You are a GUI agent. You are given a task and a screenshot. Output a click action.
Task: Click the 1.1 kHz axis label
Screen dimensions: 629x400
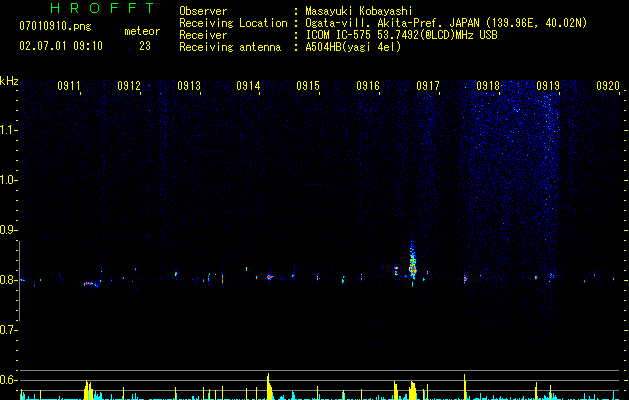[x=9, y=130]
